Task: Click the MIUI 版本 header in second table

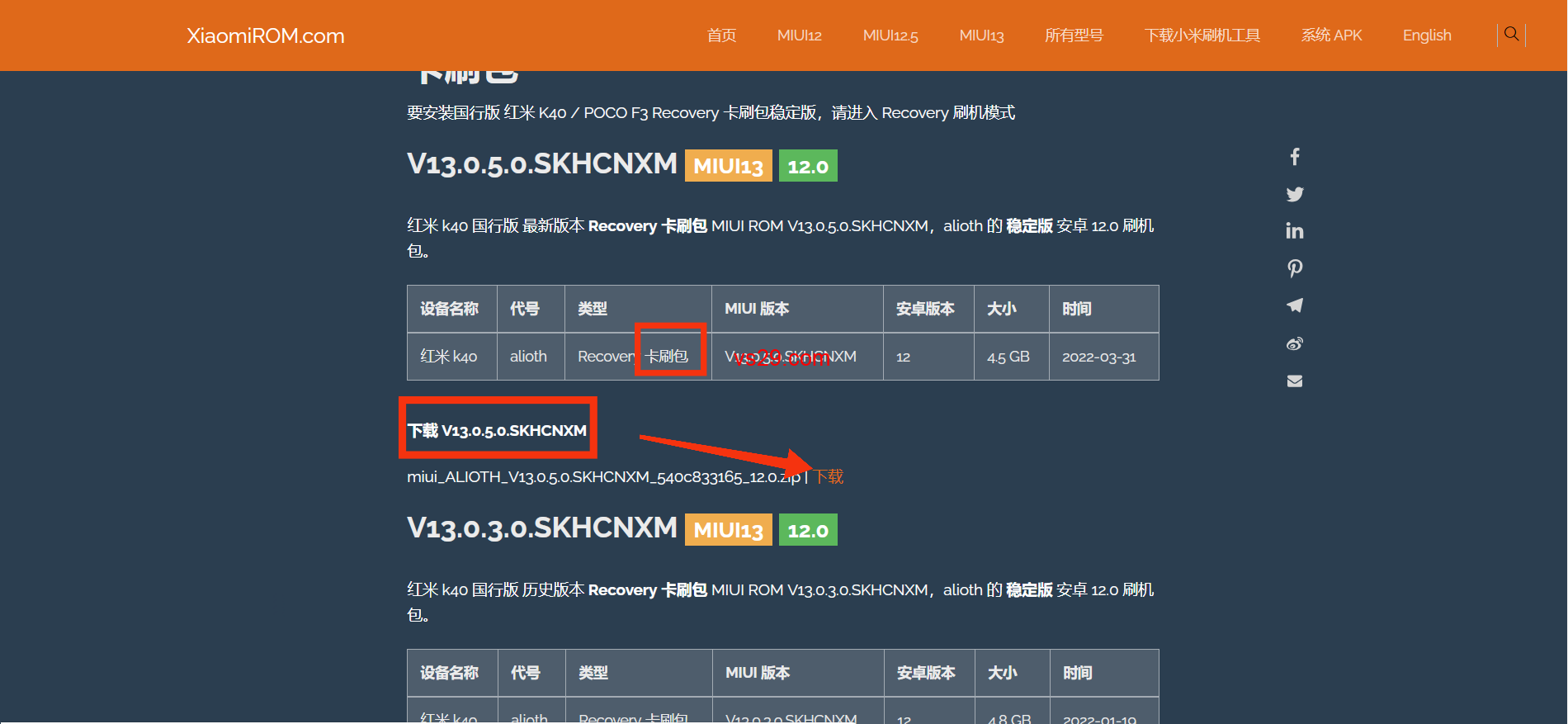Action: coord(798,673)
